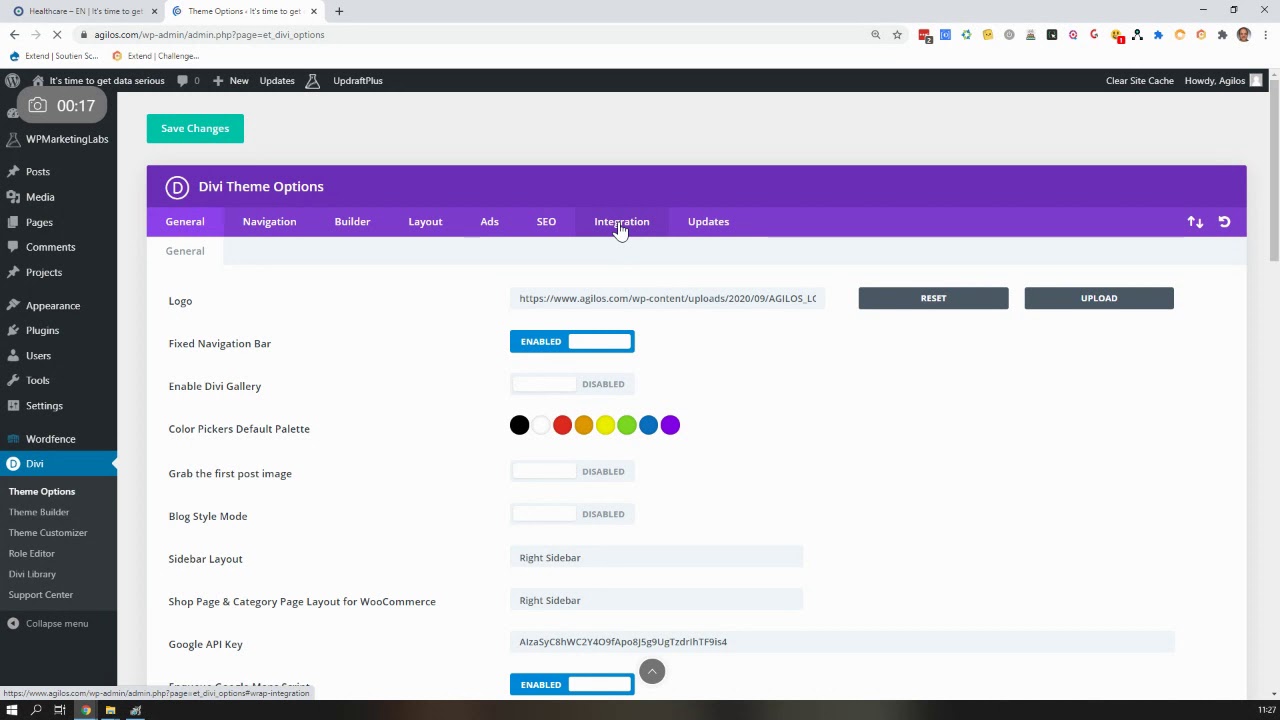Open the Sidebar Layout dropdown
The height and width of the screenshot is (720, 1280).
tap(656, 558)
